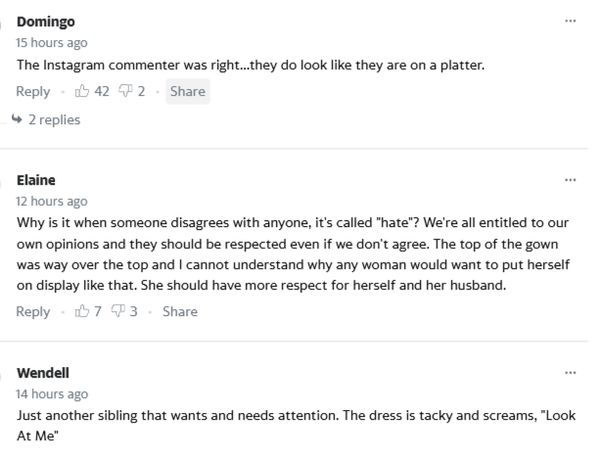Like Elaine's comment with thumbs up
The image size is (600, 453).
tap(82, 311)
